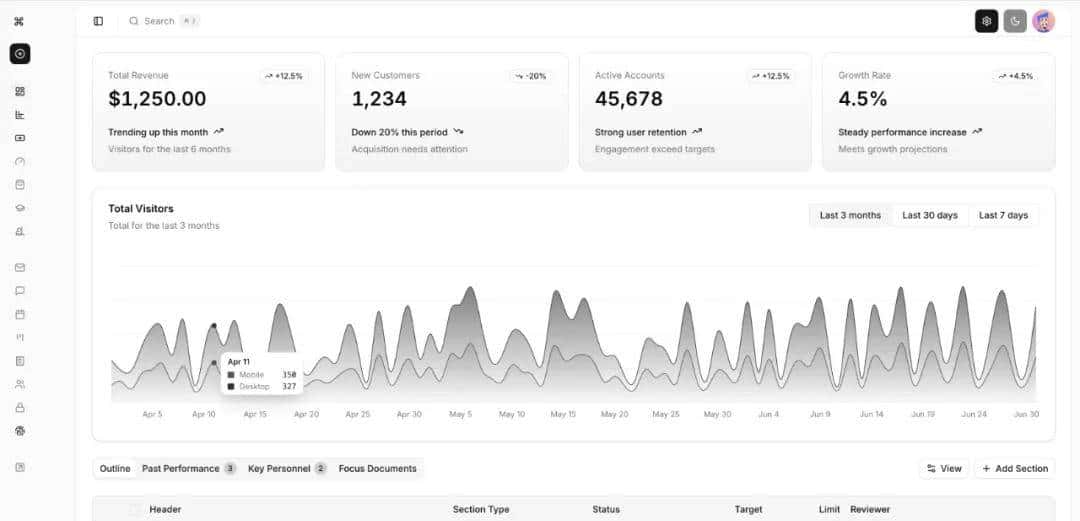Click the plus icon beside Add Section
Image resolution: width=1080 pixels, height=521 pixels.
click(986, 469)
